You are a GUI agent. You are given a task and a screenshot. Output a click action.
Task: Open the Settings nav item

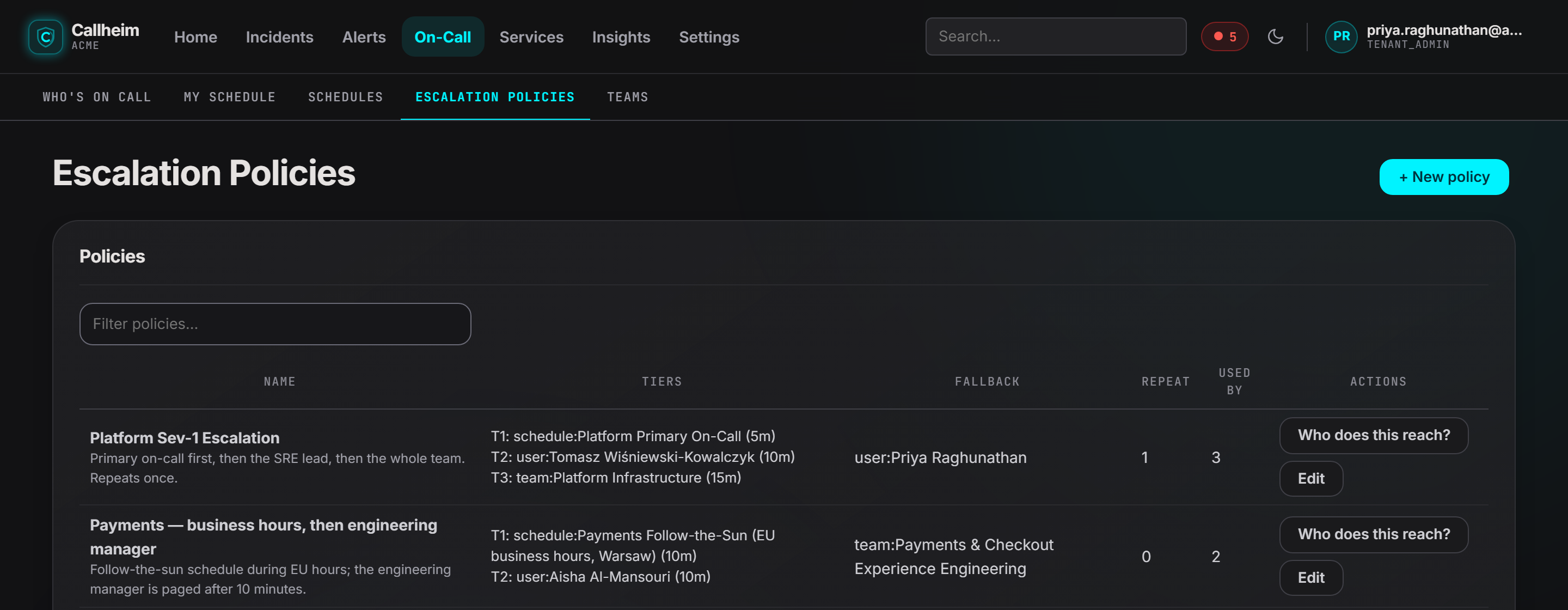coord(709,37)
